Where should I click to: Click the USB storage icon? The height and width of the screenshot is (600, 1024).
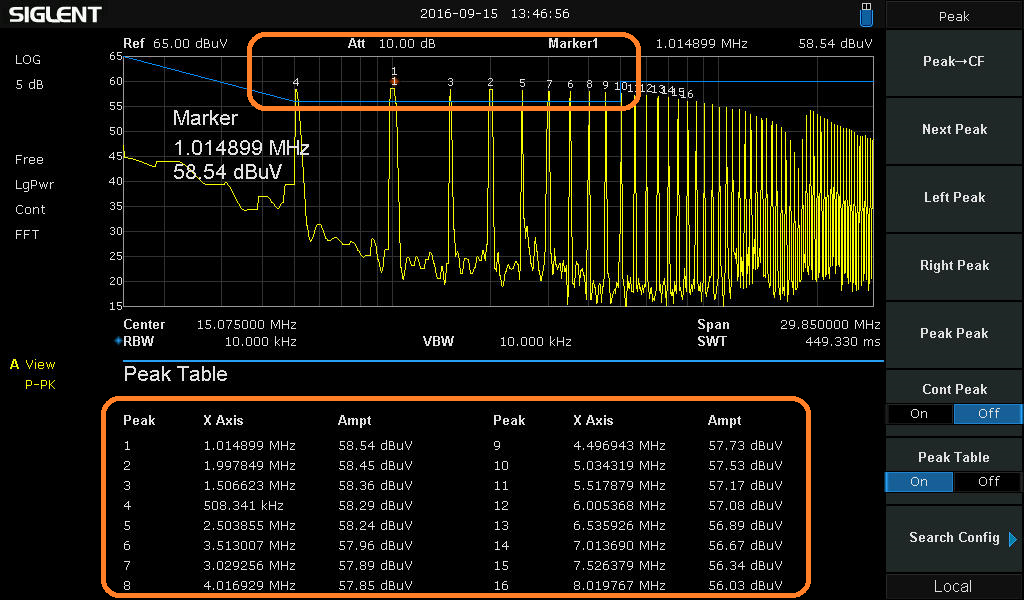865,14
